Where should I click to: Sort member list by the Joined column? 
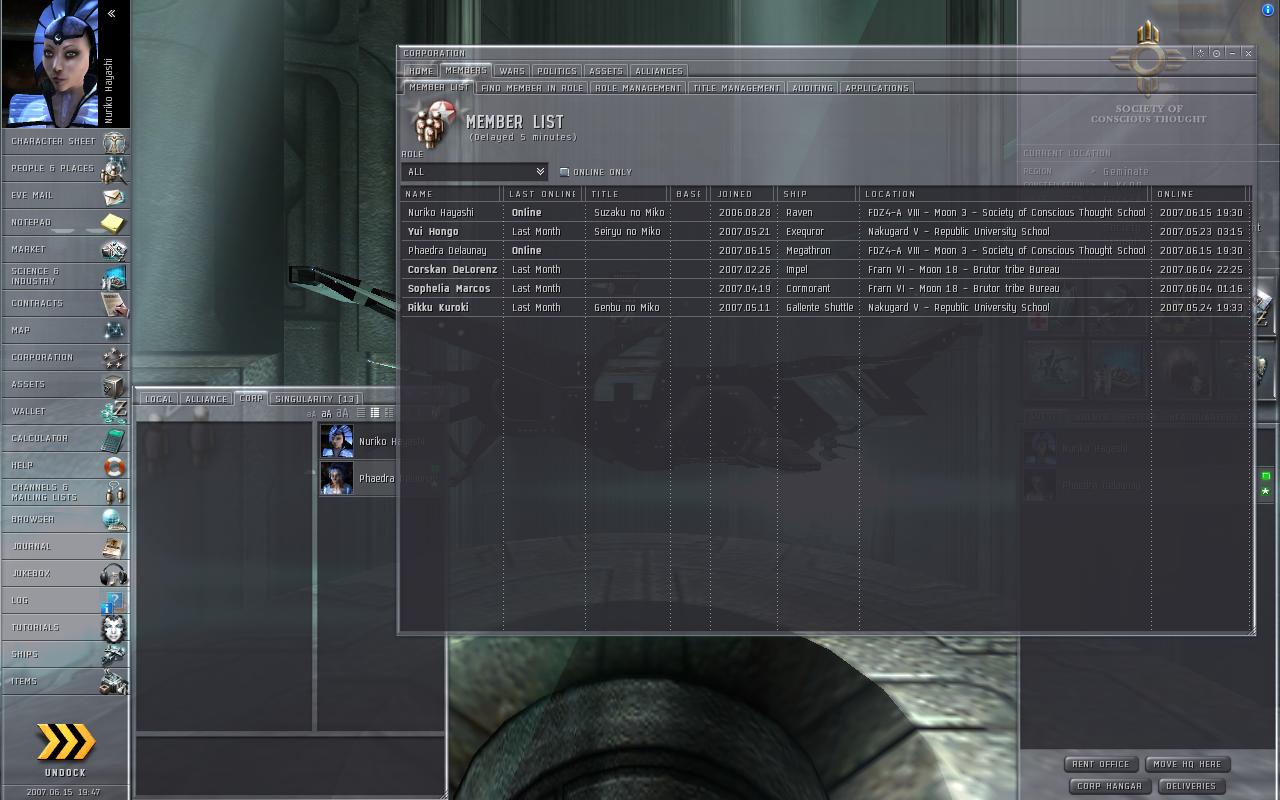(x=742, y=194)
